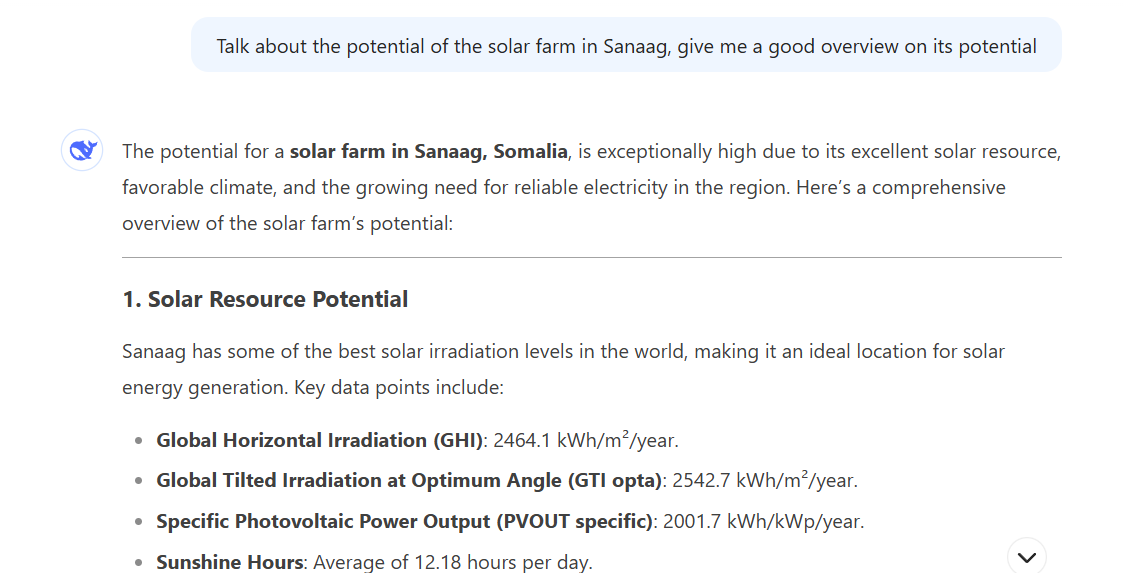Click the "1. Solar Resource Potential" heading
This screenshot has height=573, width=1123.
[x=265, y=299]
